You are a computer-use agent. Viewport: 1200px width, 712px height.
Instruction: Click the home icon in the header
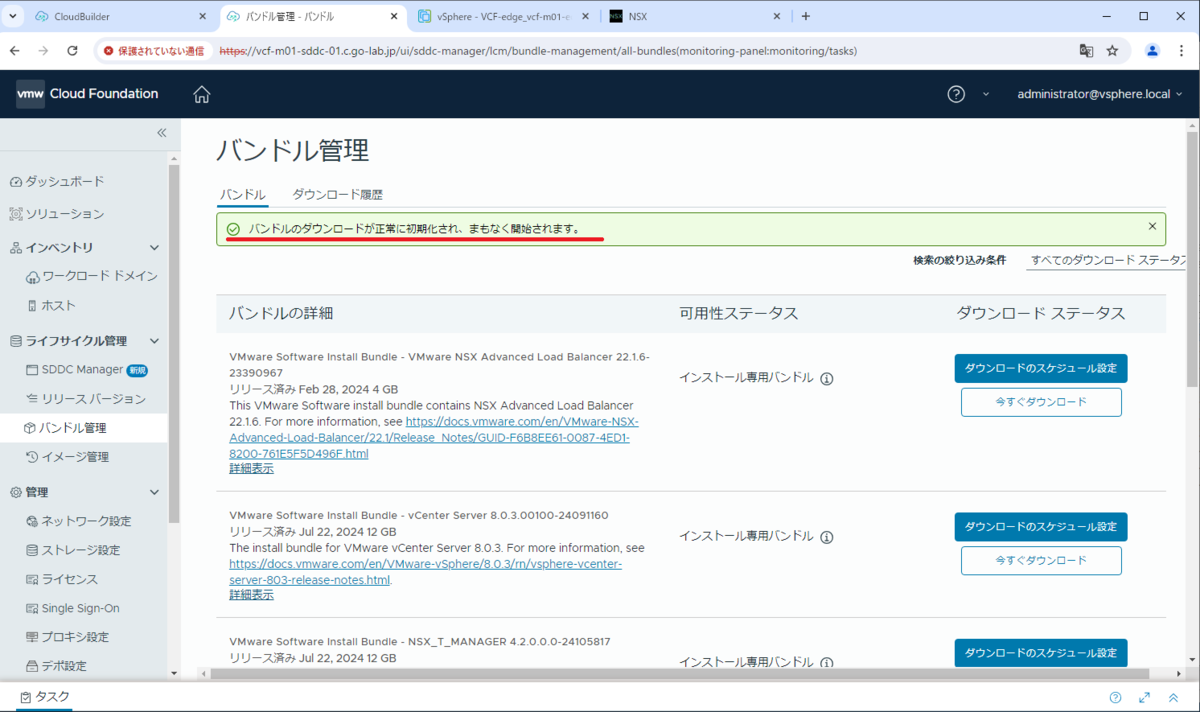click(x=202, y=94)
